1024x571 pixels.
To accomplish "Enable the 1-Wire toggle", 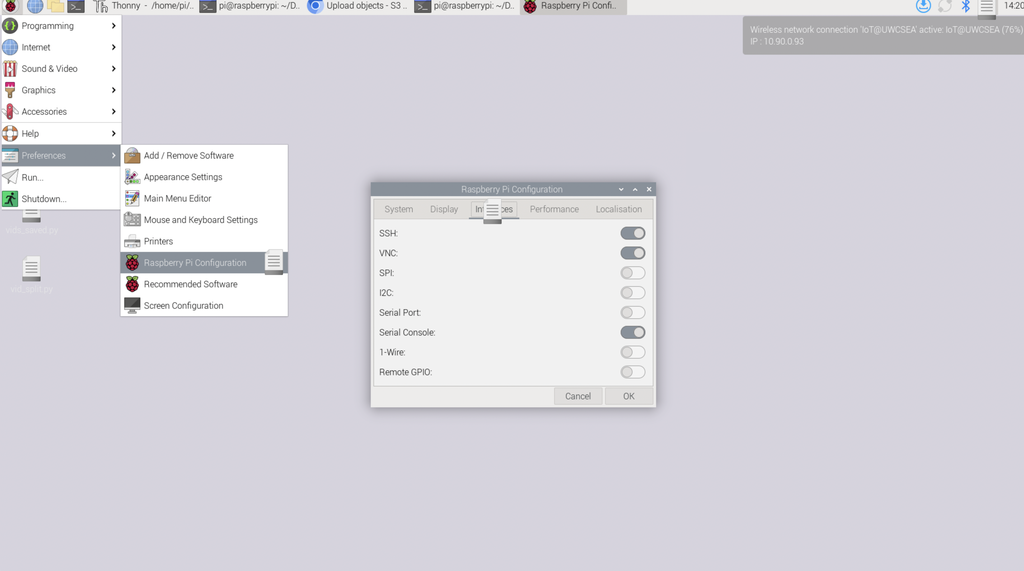I will (633, 352).
